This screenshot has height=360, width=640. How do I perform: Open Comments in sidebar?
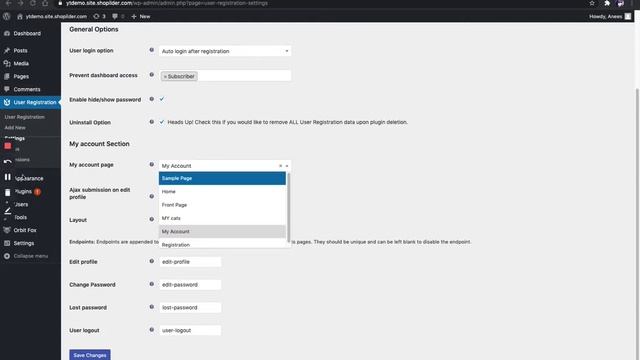(x=27, y=89)
